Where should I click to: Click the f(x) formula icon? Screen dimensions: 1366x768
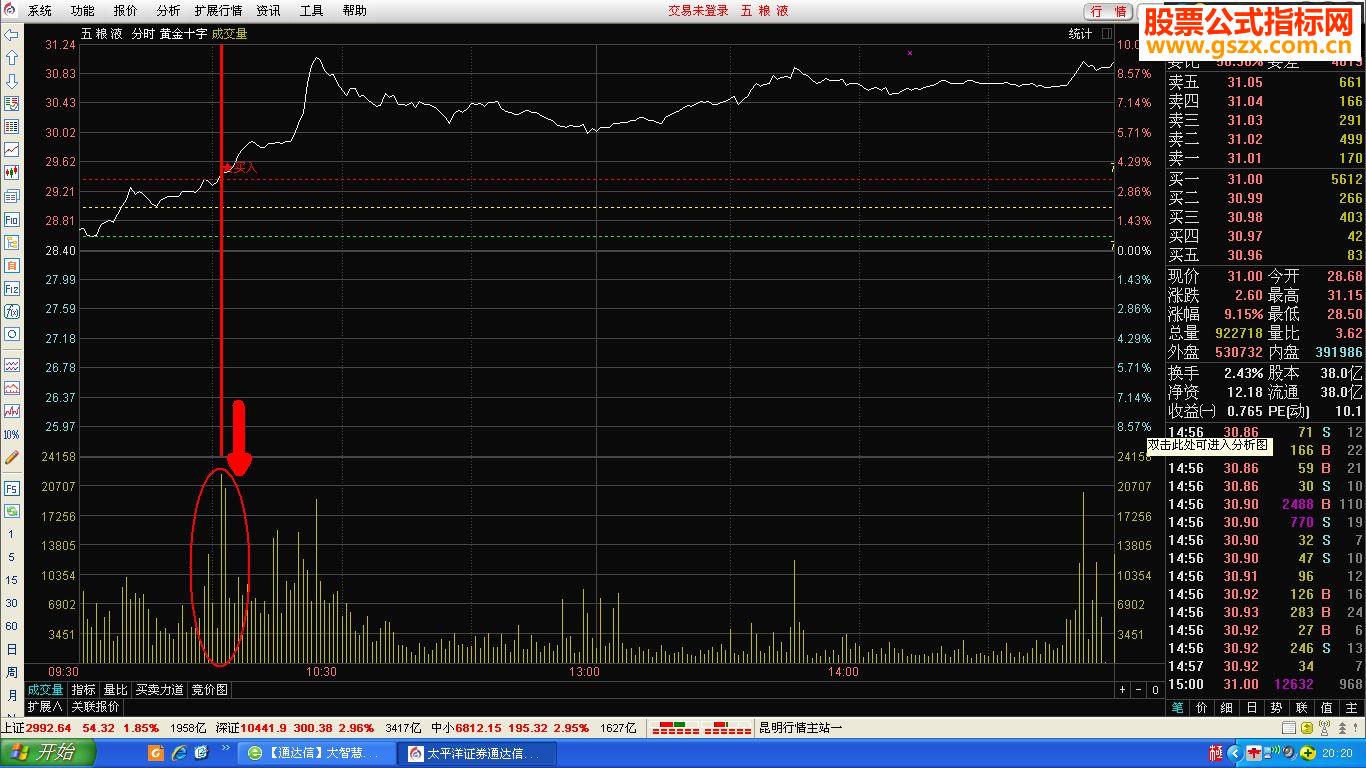12,311
